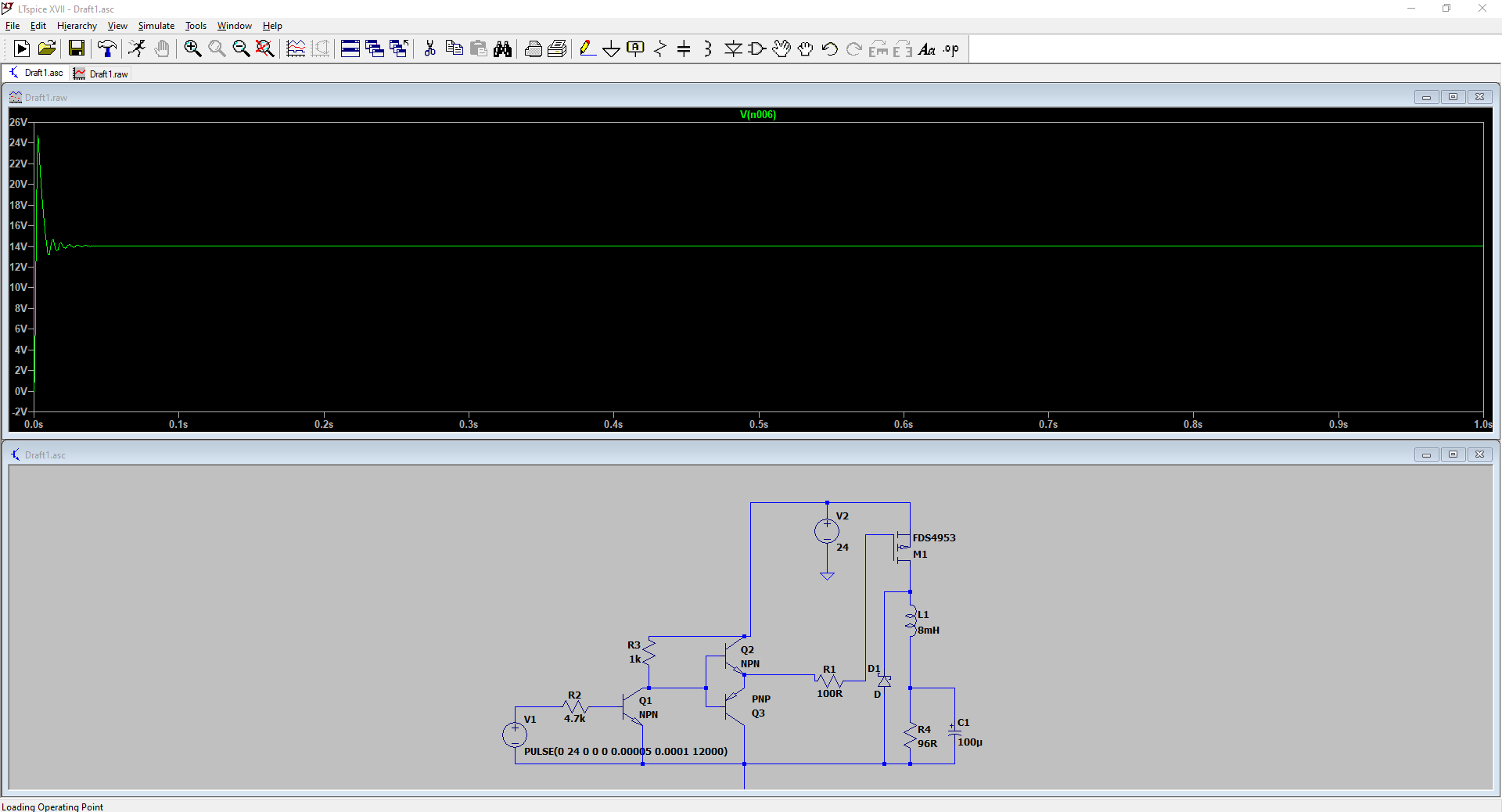Screen dimensions: 1502x812
Task: Click the SPICE directive .op icon
Action: coord(950,49)
